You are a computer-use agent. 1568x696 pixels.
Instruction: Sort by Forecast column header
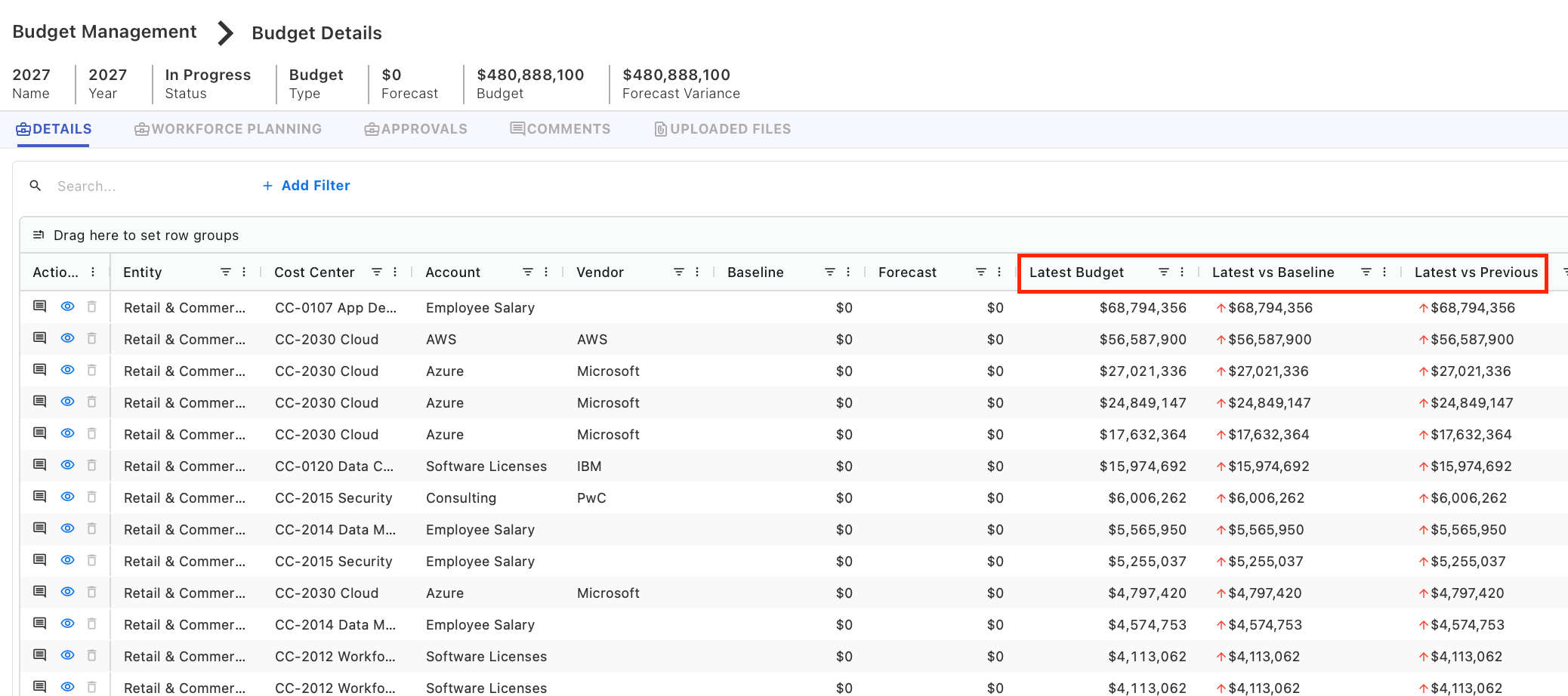(x=907, y=272)
